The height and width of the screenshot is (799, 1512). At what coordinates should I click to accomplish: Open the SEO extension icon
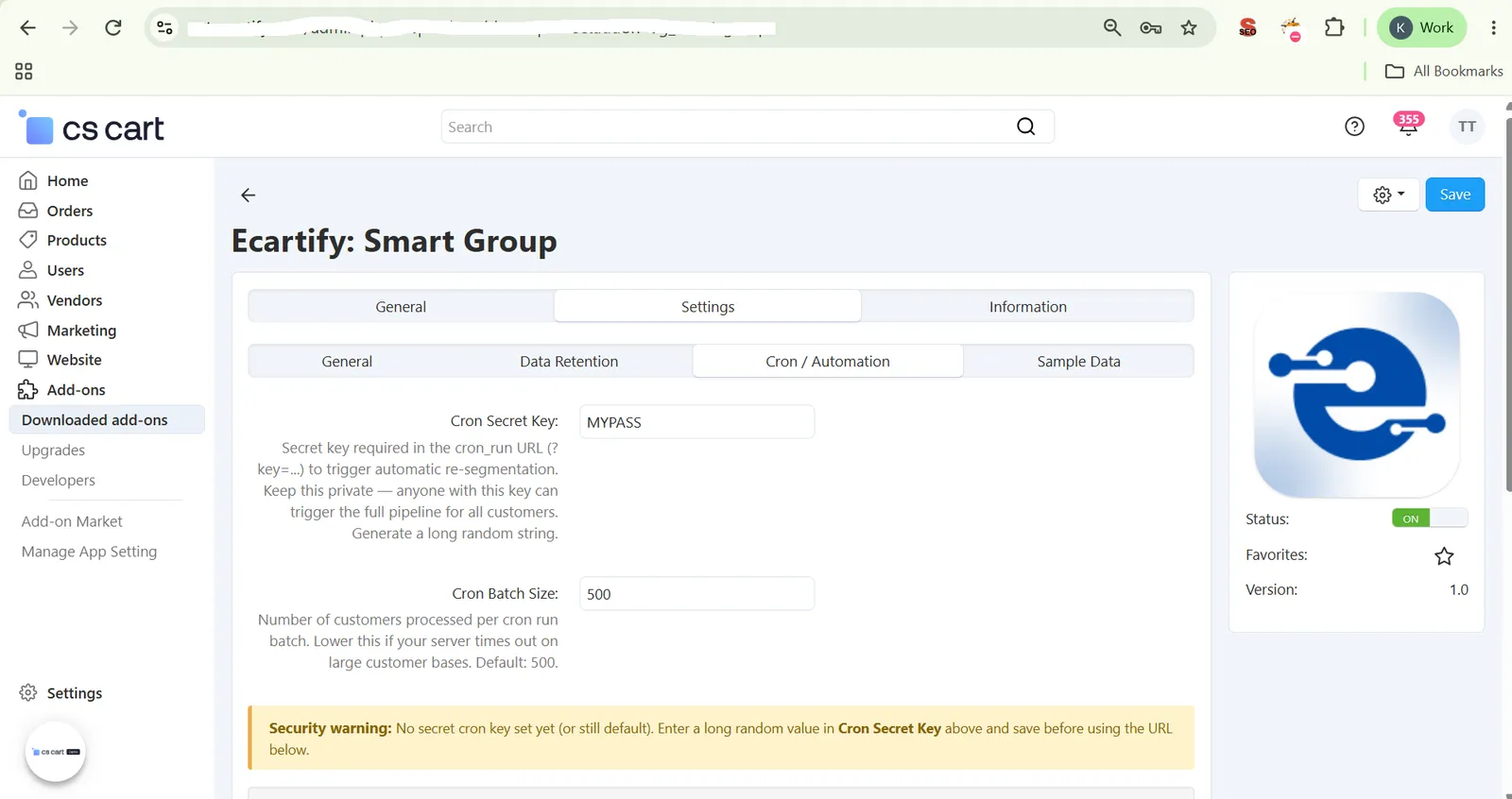click(1247, 27)
